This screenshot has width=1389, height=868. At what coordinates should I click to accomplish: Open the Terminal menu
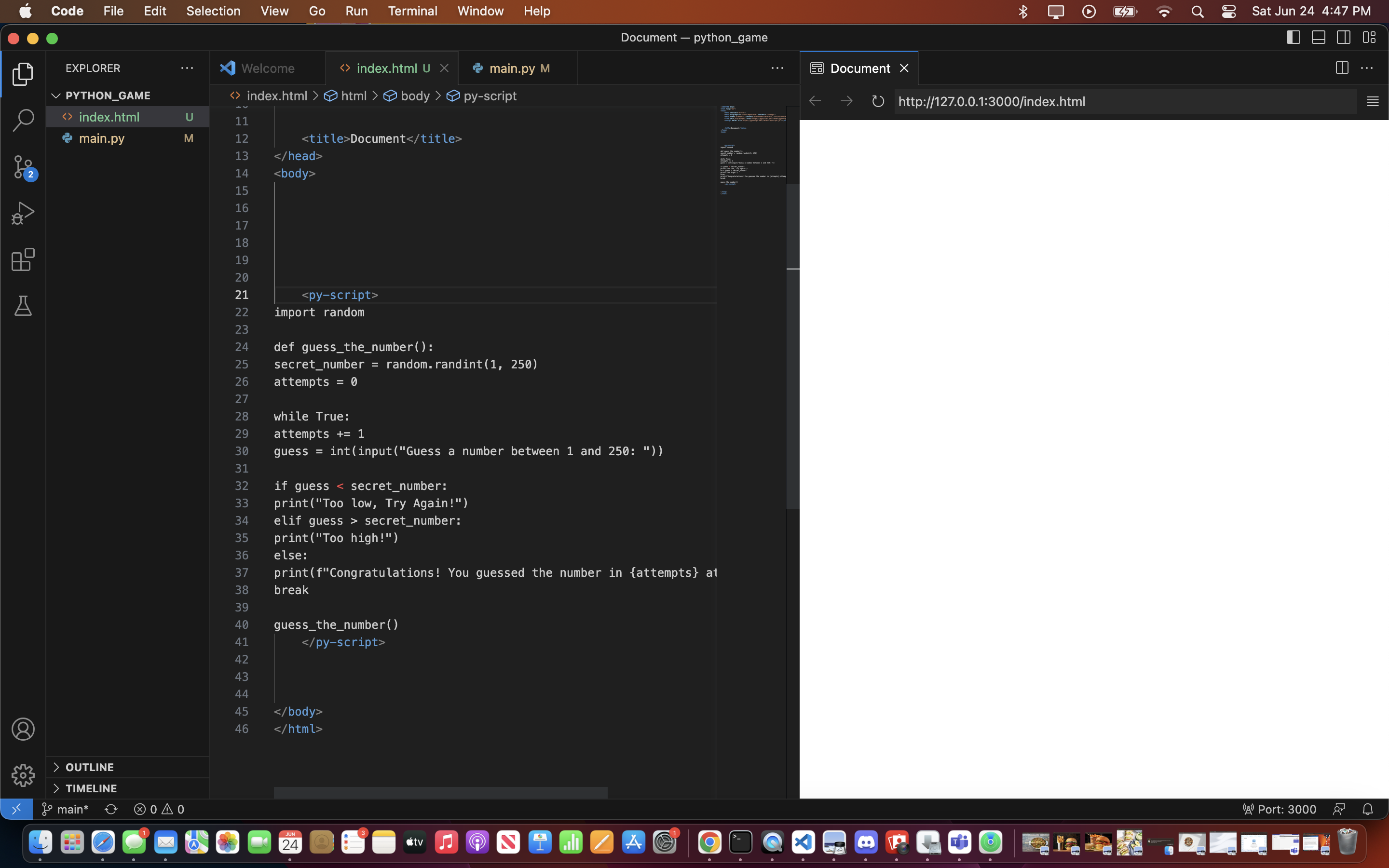(412, 11)
